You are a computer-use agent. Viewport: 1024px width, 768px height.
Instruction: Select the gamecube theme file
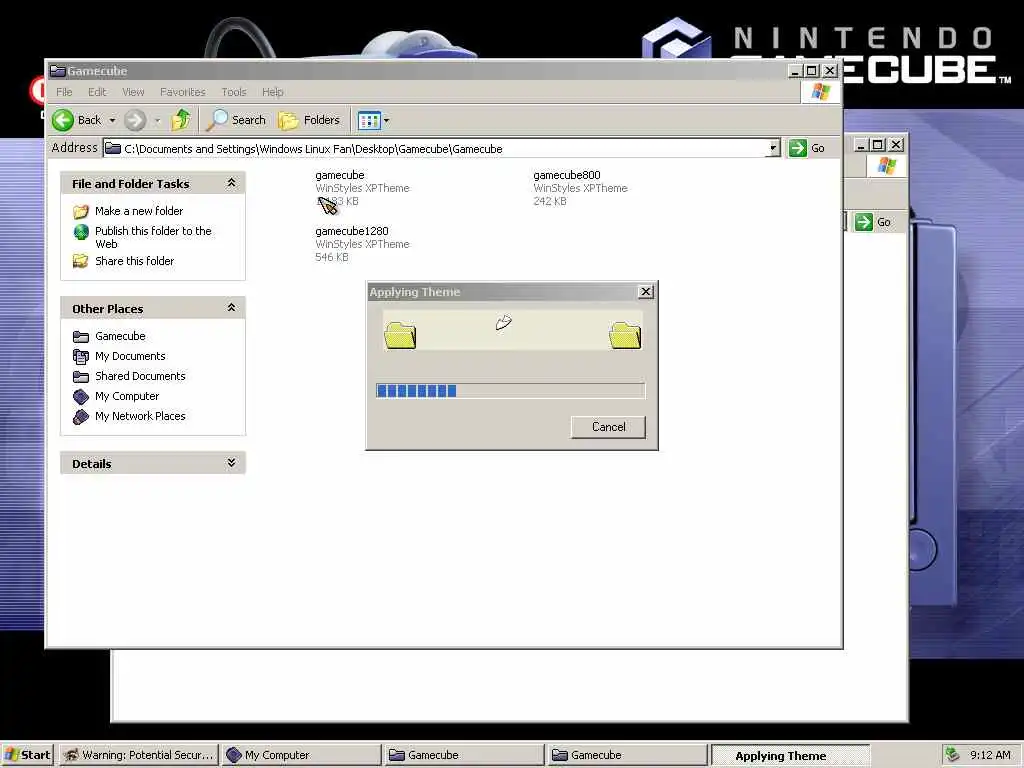tap(362, 188)
